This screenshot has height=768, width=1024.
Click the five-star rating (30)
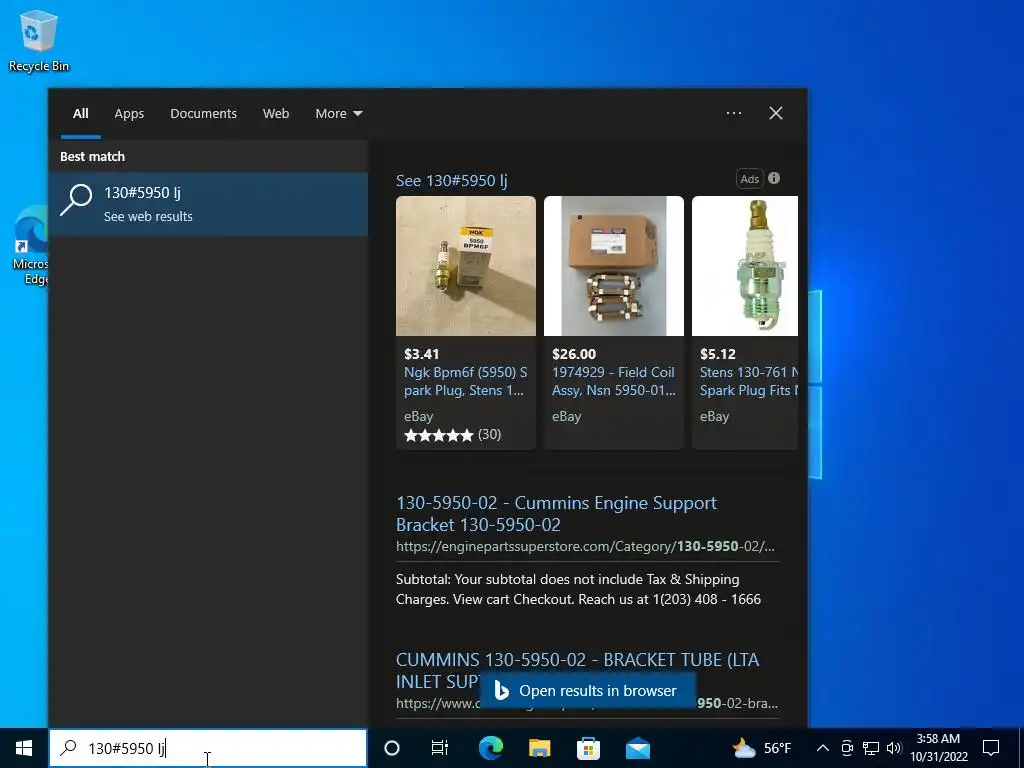tap(453, 435)
